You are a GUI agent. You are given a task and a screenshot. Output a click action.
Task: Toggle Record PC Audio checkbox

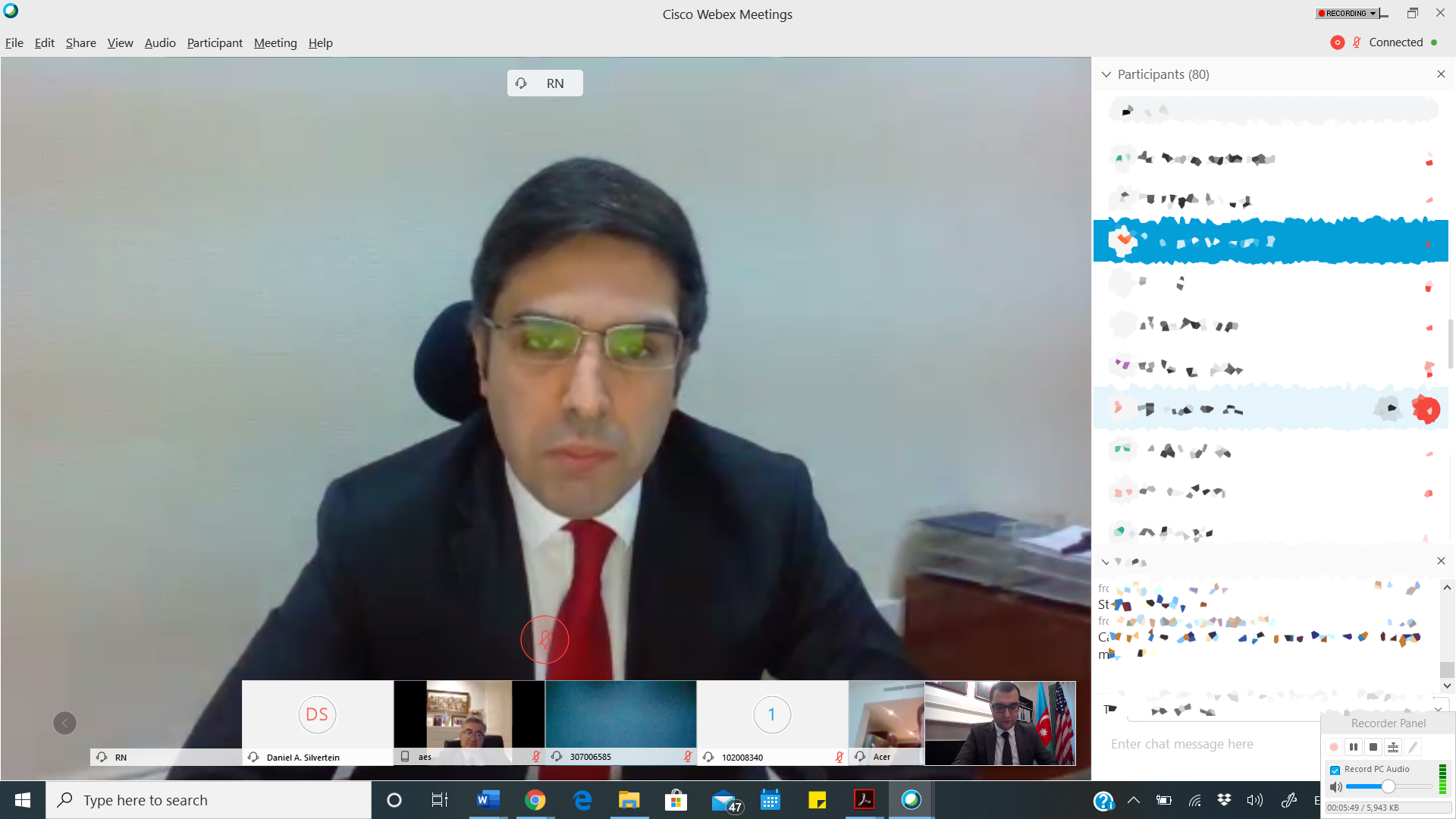pos(1335,770)
